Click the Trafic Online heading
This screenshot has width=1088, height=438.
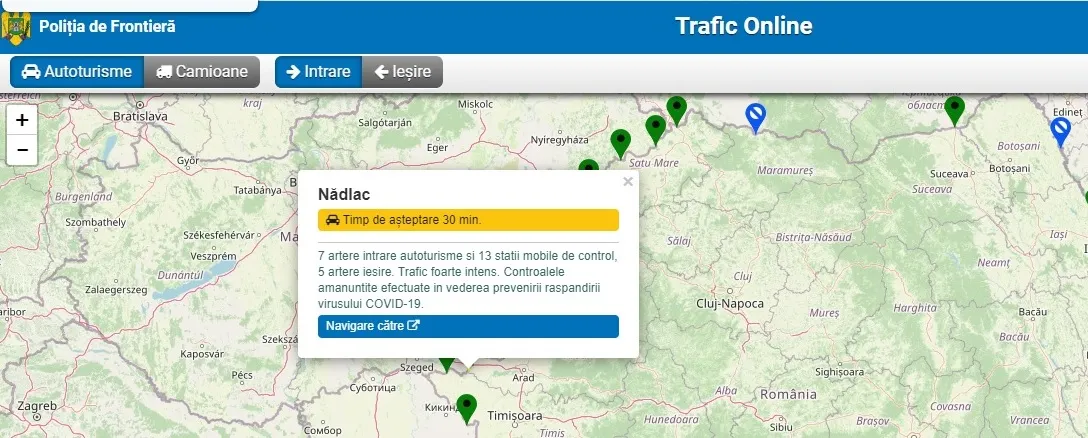(744, 26)
